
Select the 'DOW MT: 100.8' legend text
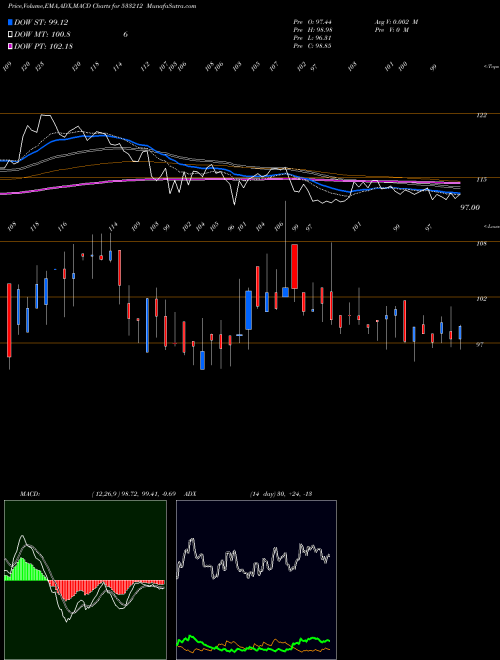[42, 34]
